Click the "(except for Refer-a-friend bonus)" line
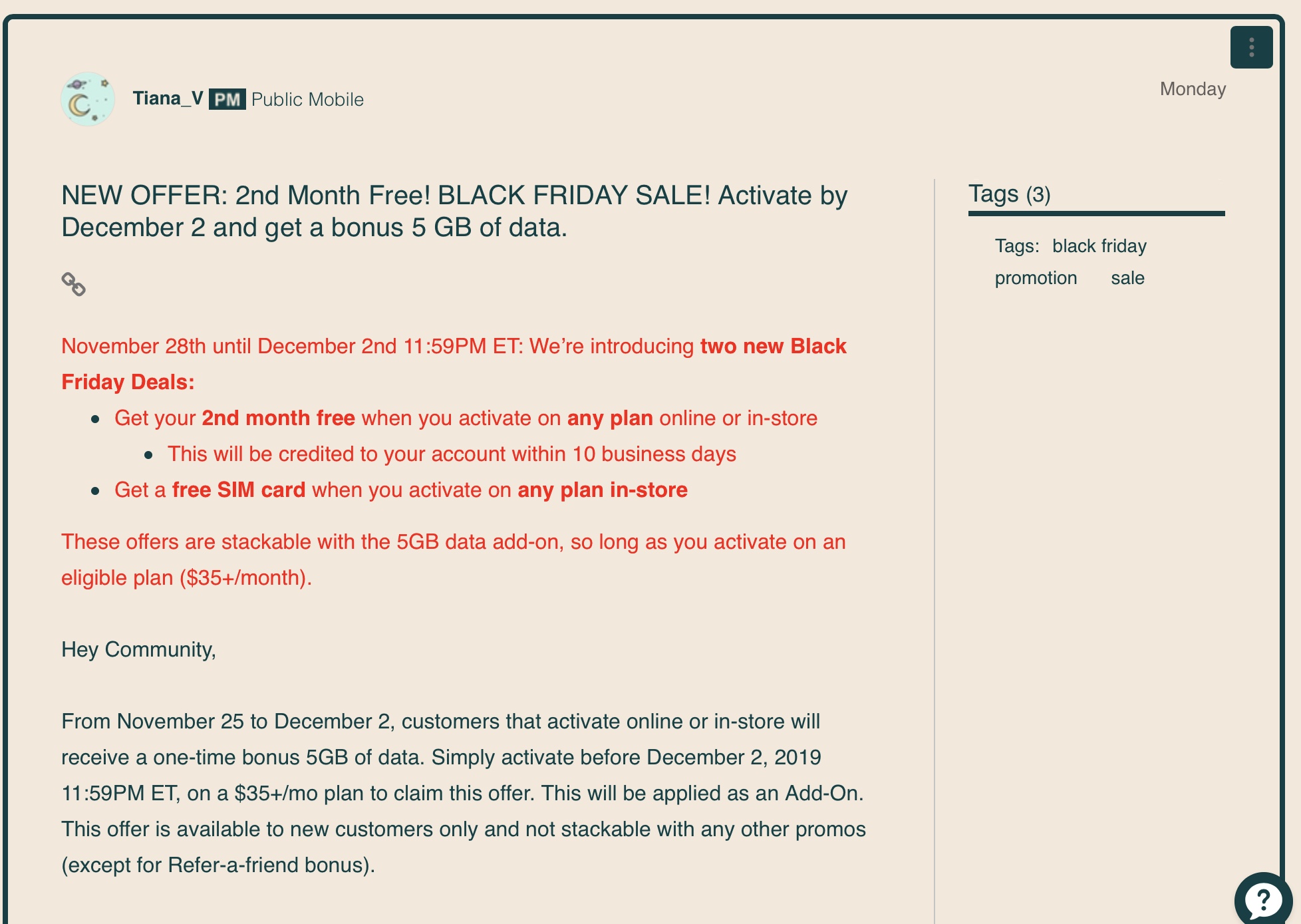 pos(218,865)
